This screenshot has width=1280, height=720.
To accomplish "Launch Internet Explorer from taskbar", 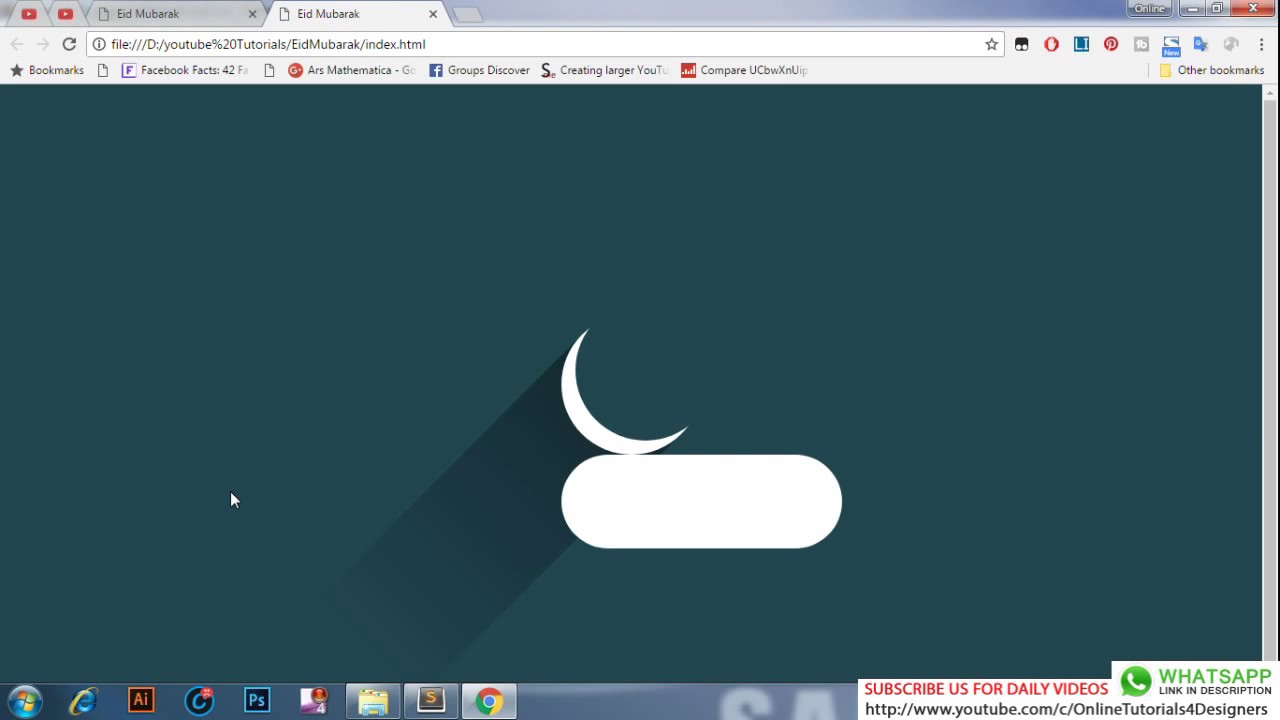I will tap(83, 701).
